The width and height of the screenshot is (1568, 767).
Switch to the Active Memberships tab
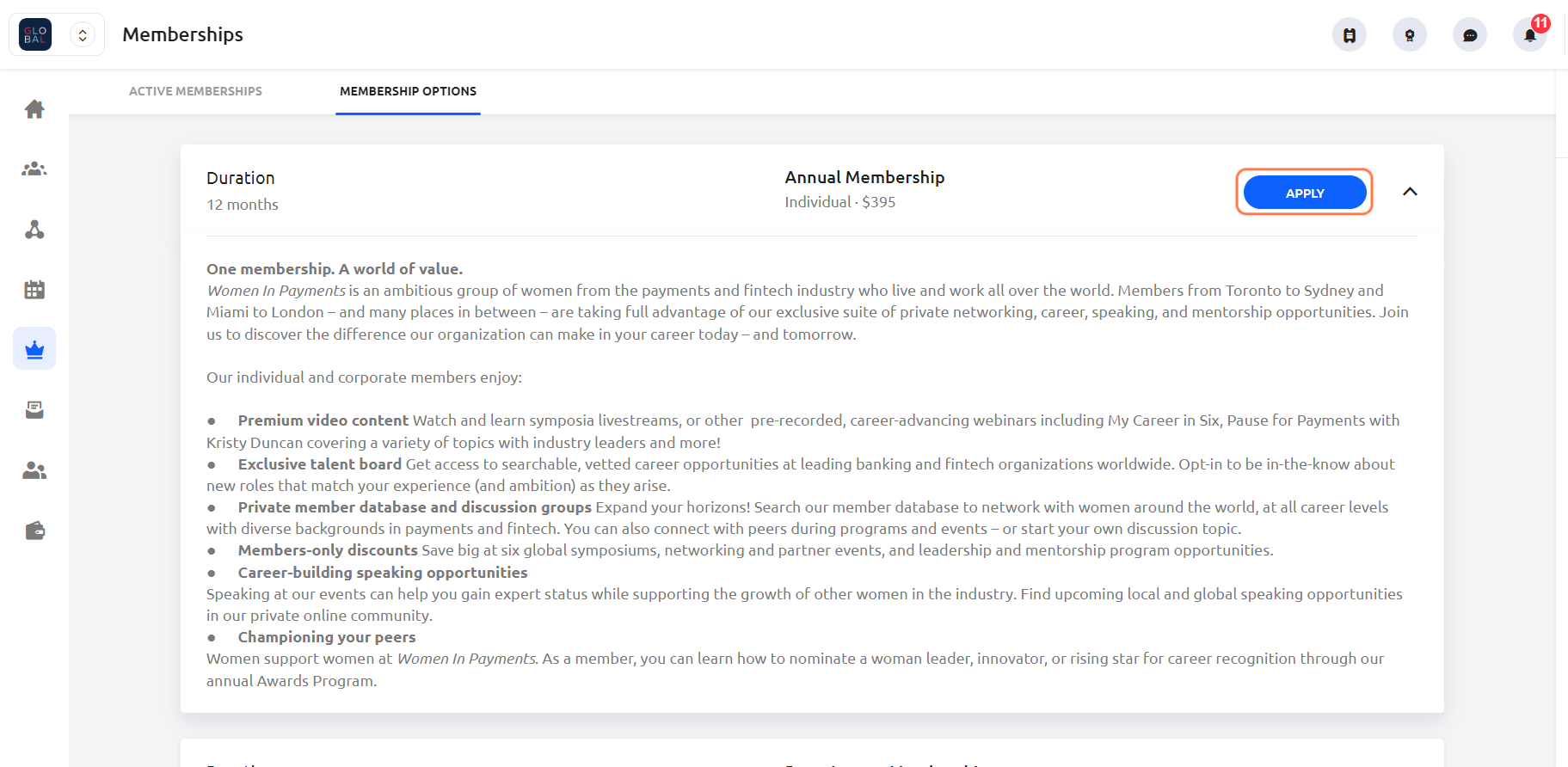tap(195, 91)
